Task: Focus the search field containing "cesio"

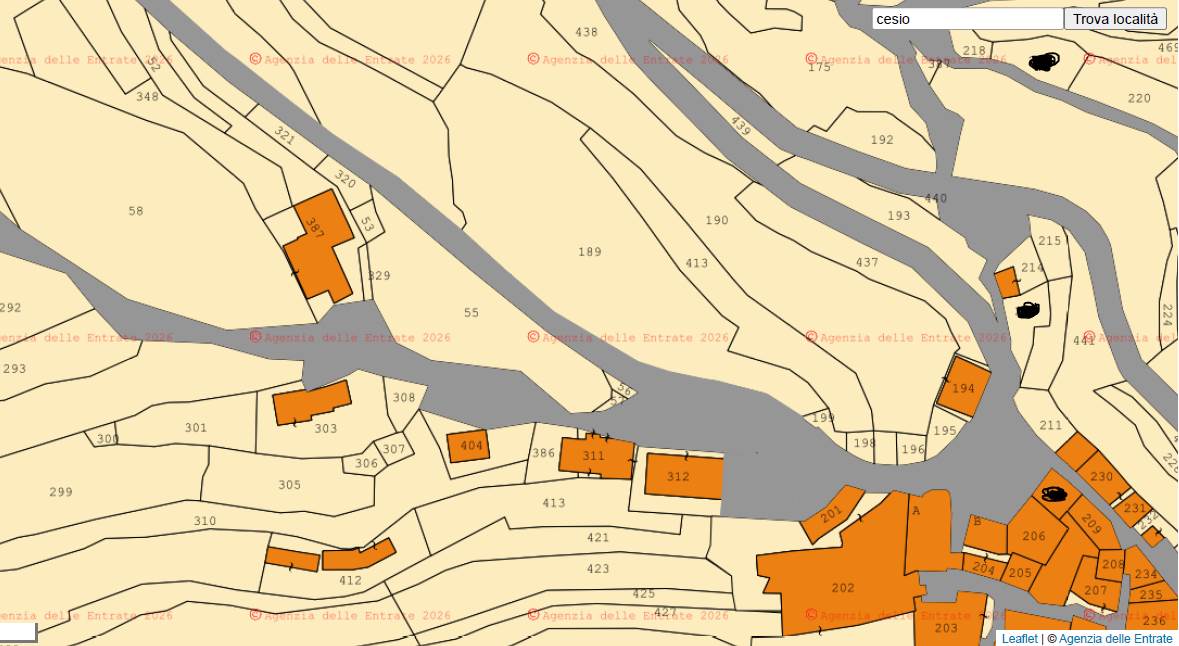Action: click(967, 19)
